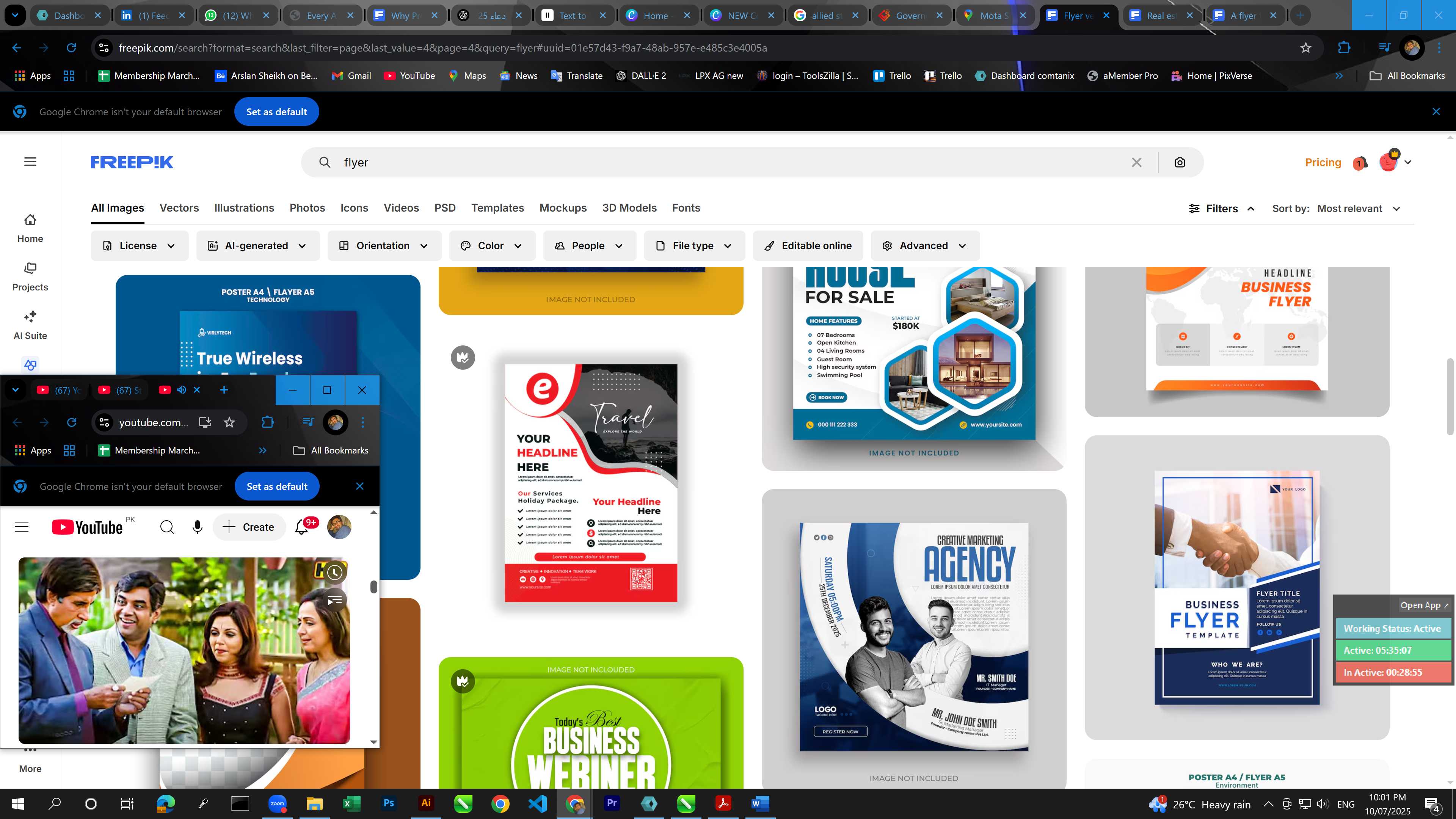
Task: Open the account avatar dropdown in Freepik
Action: click(1395, 162)
